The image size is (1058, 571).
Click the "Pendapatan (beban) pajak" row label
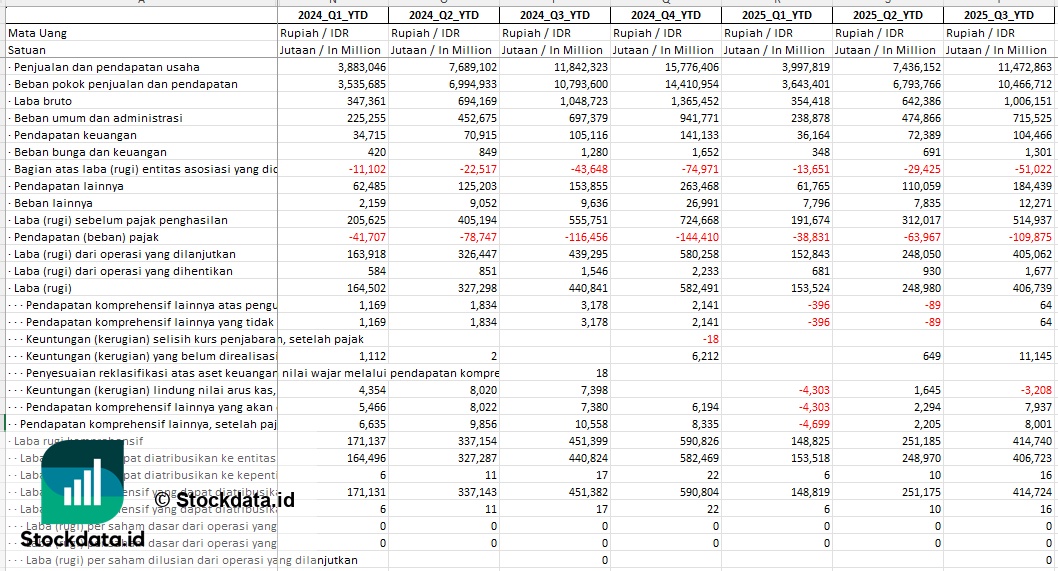[86, 237]
